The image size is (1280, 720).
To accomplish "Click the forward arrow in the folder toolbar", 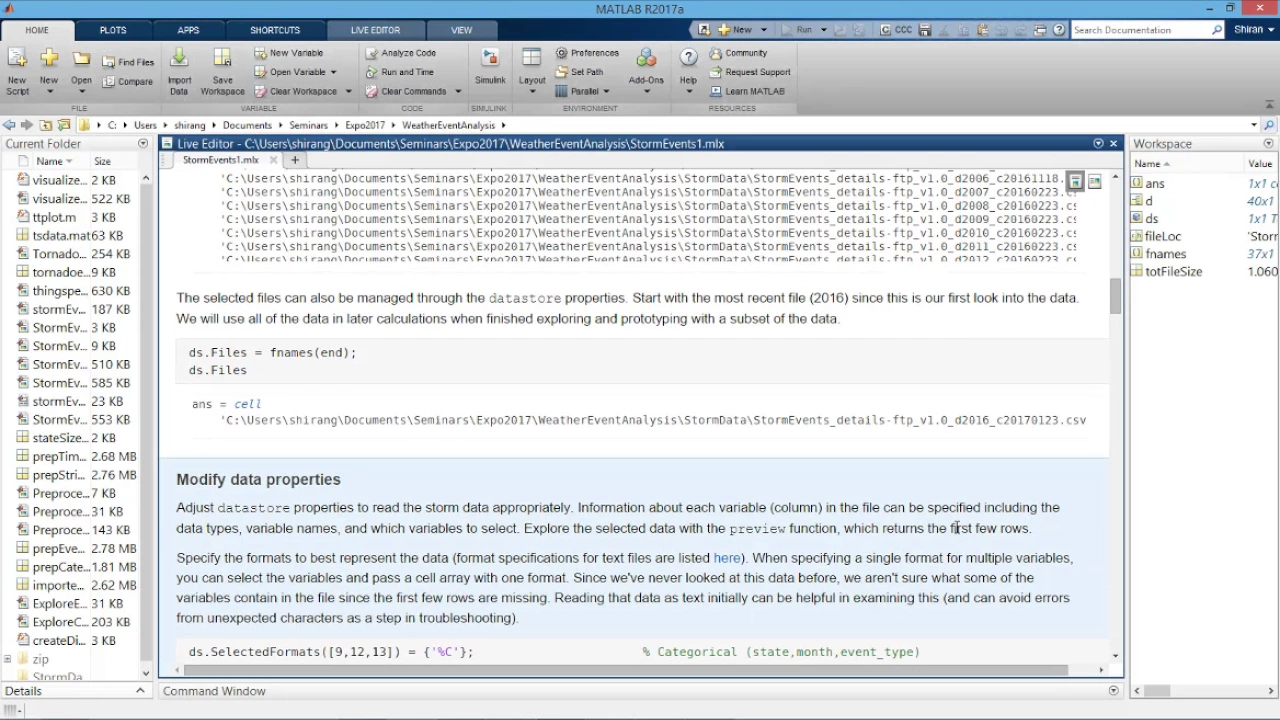I will (x=27, y=125).
